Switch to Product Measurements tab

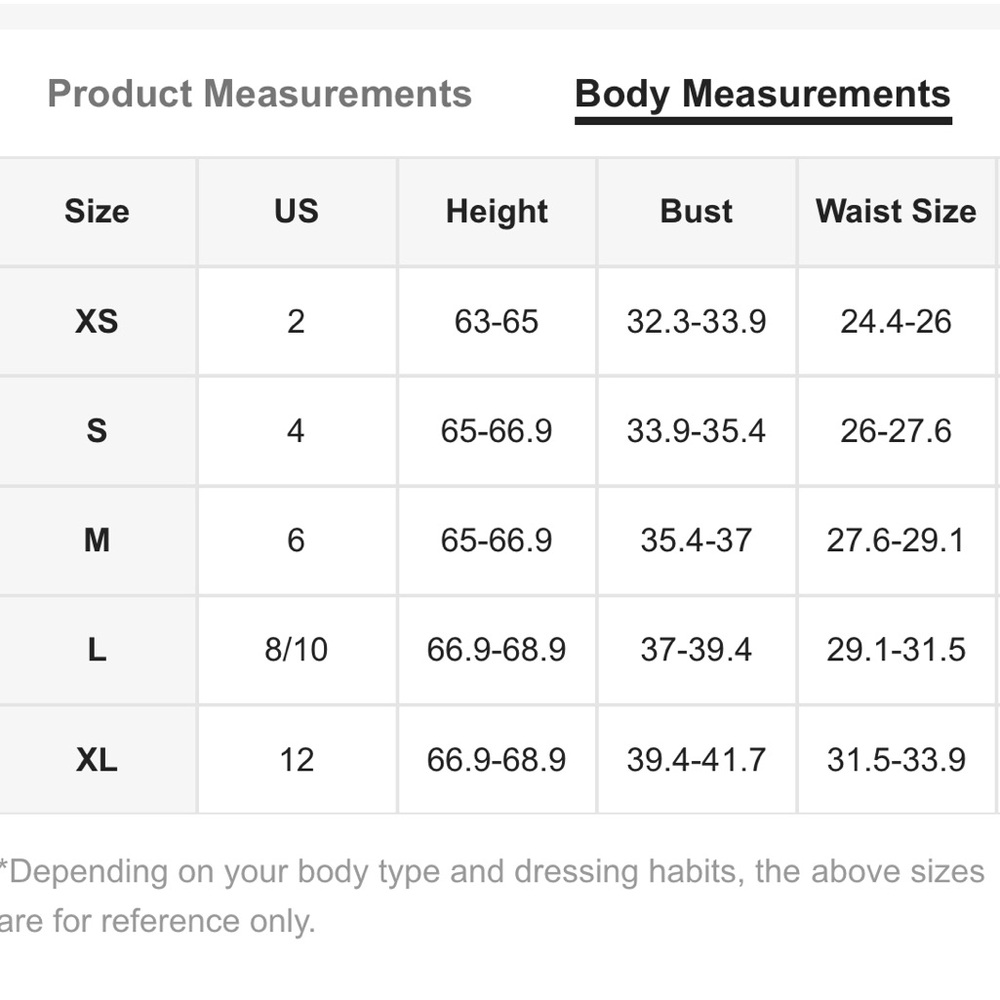[x=260, y=94]
